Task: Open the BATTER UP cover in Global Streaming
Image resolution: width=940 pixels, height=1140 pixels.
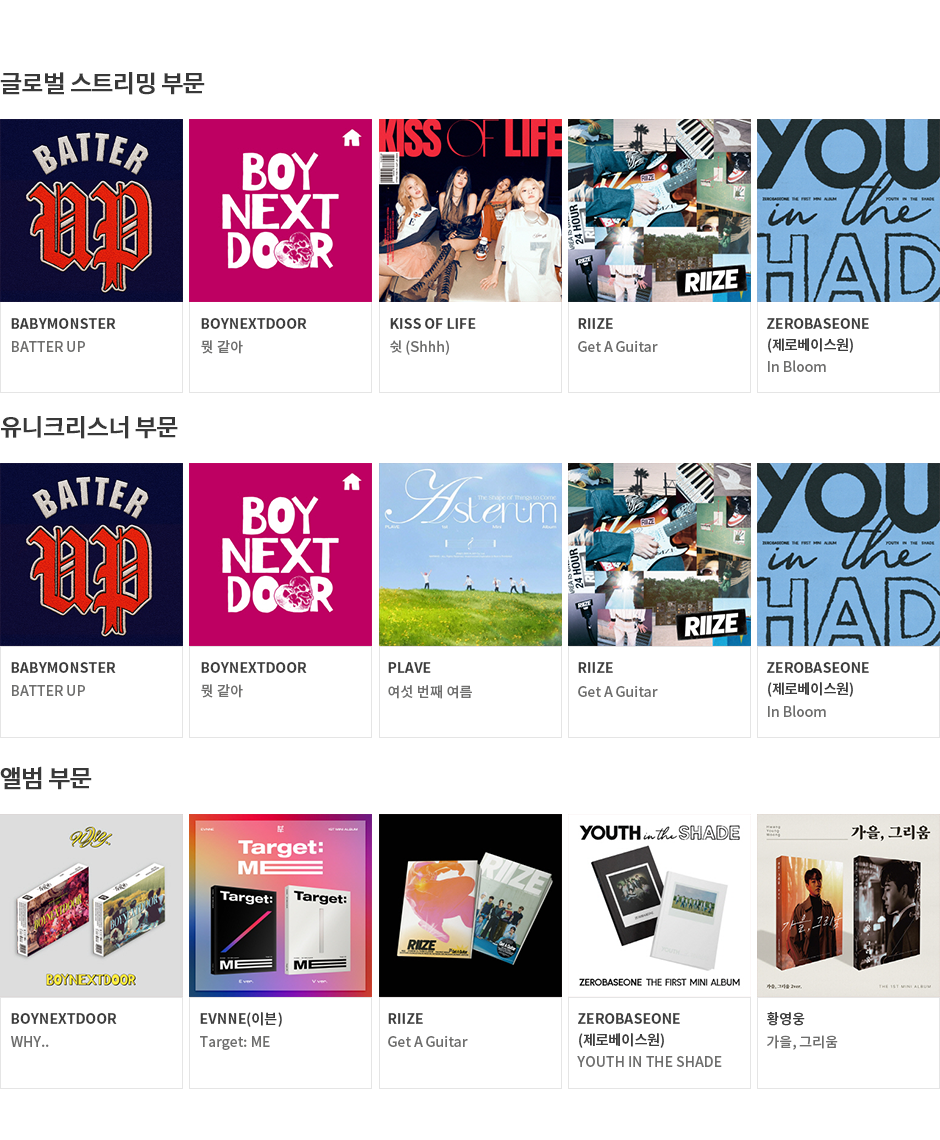Action: pyautogui.click(x=92, y=210)
